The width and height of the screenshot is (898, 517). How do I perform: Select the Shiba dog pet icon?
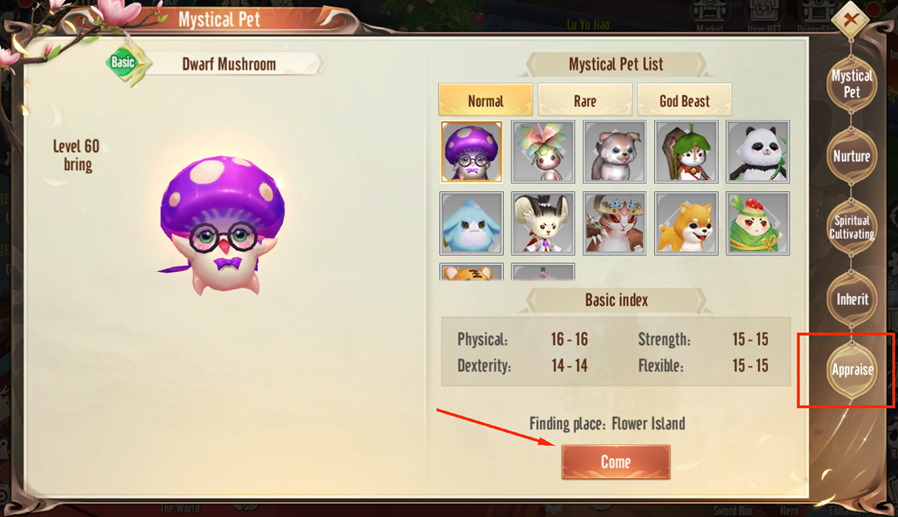click(686, 223)
